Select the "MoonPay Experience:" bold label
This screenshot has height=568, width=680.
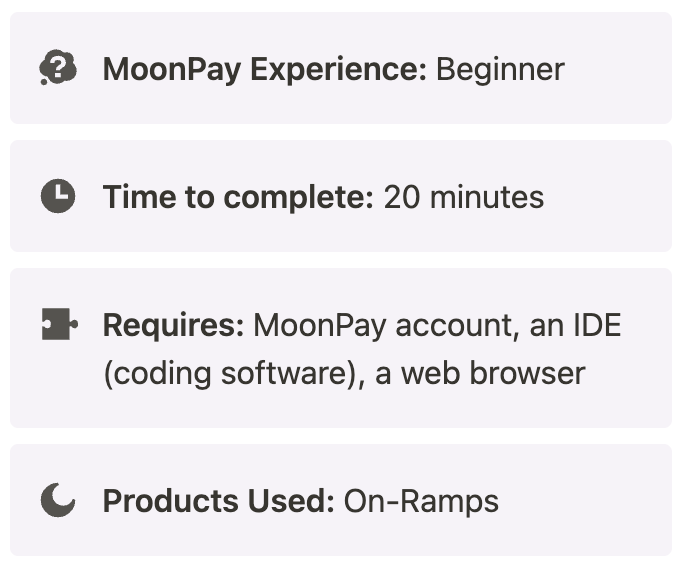pos(265,69)
